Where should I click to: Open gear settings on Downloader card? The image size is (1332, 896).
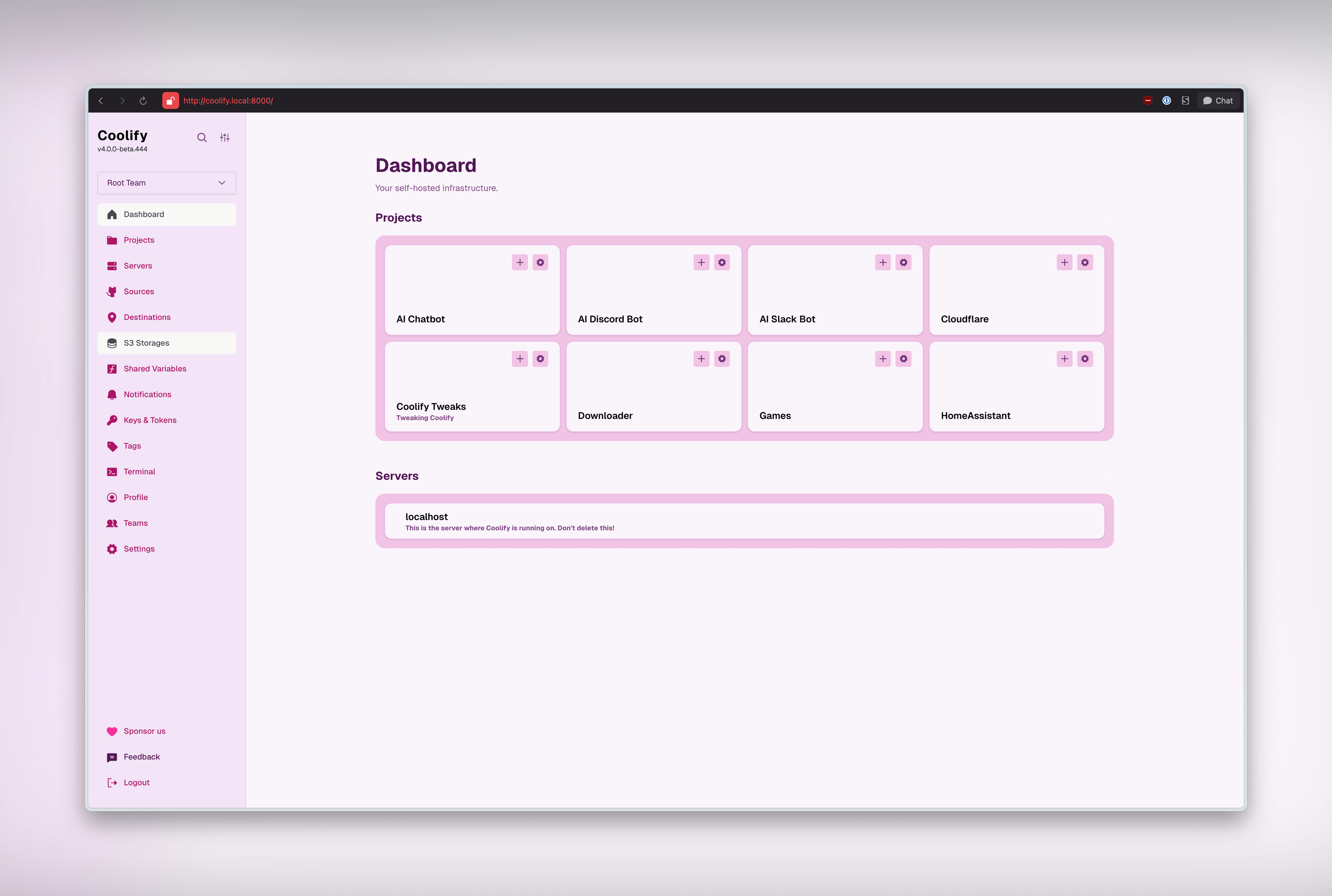pos(722,359)
